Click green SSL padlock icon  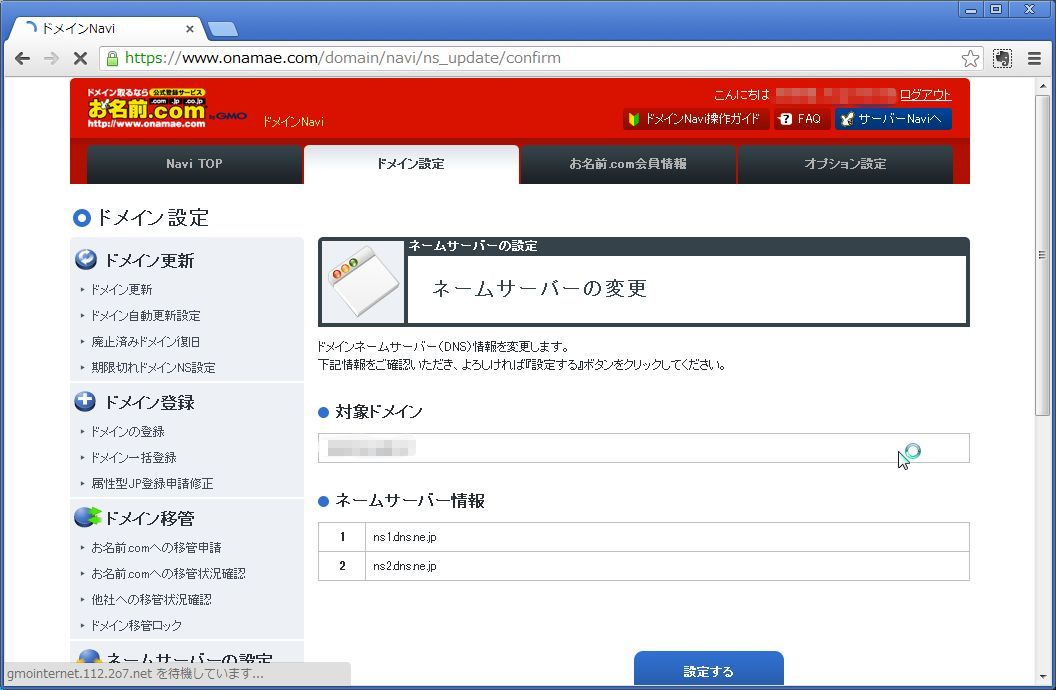click(112, 58)
